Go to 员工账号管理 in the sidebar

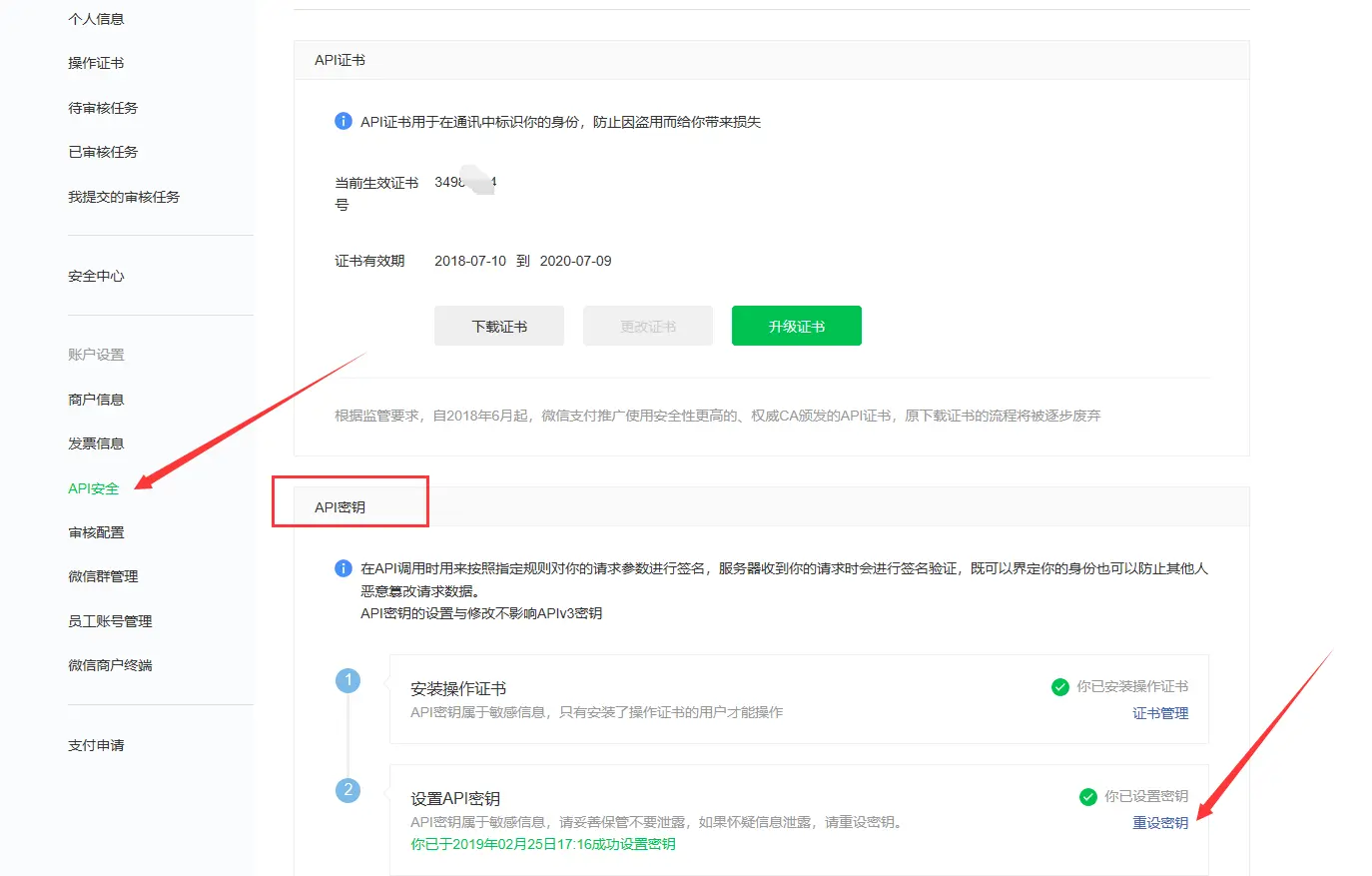coord(110,621)
